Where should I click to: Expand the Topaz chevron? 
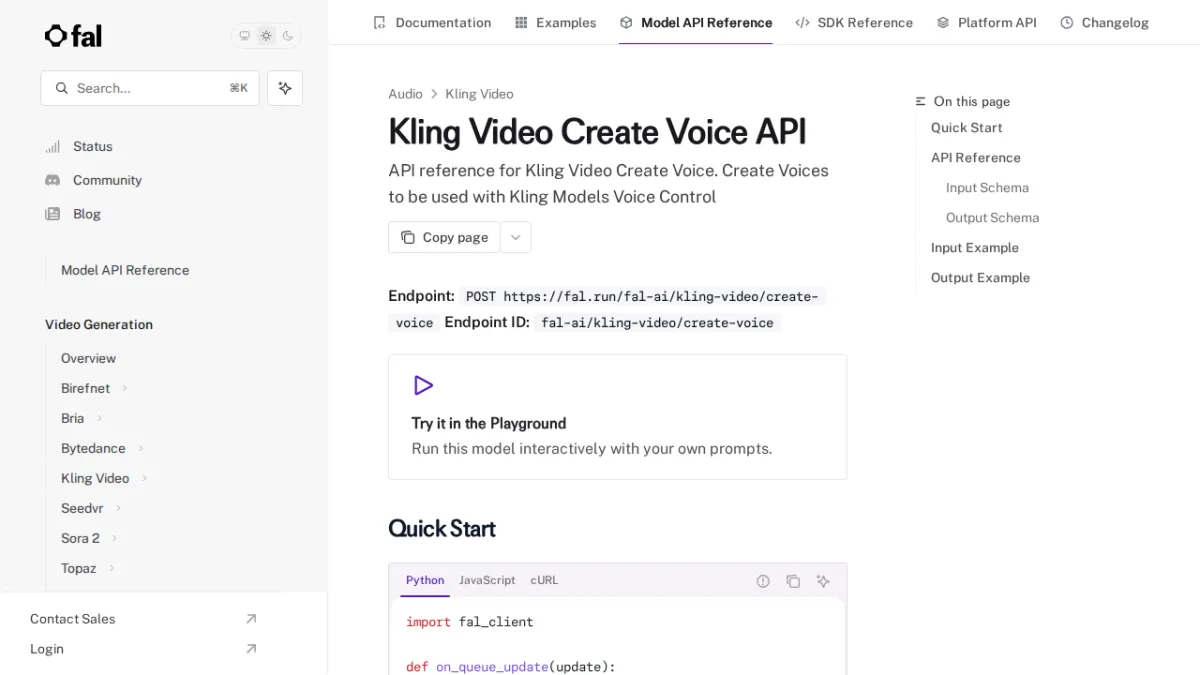111,568
